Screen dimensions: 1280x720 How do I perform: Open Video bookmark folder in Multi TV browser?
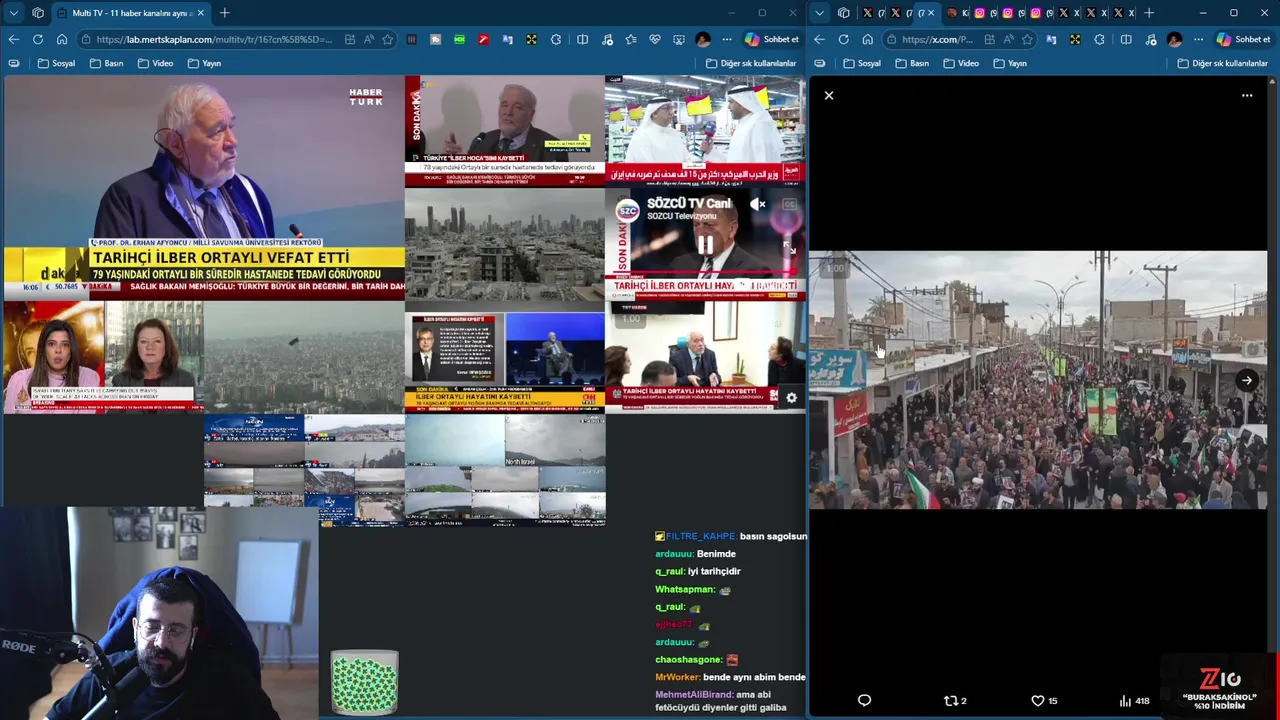point(155,63)
